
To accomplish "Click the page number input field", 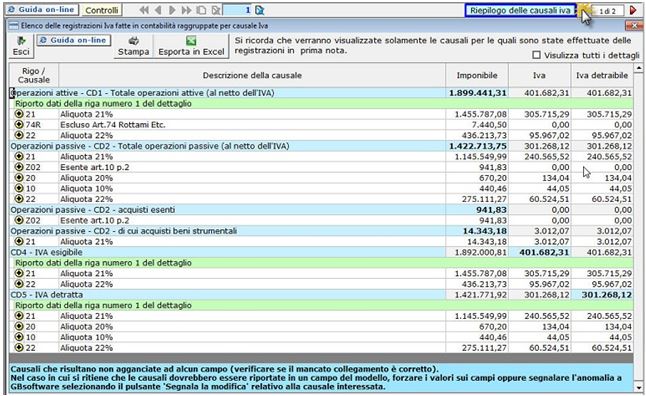I will (237, 10).
